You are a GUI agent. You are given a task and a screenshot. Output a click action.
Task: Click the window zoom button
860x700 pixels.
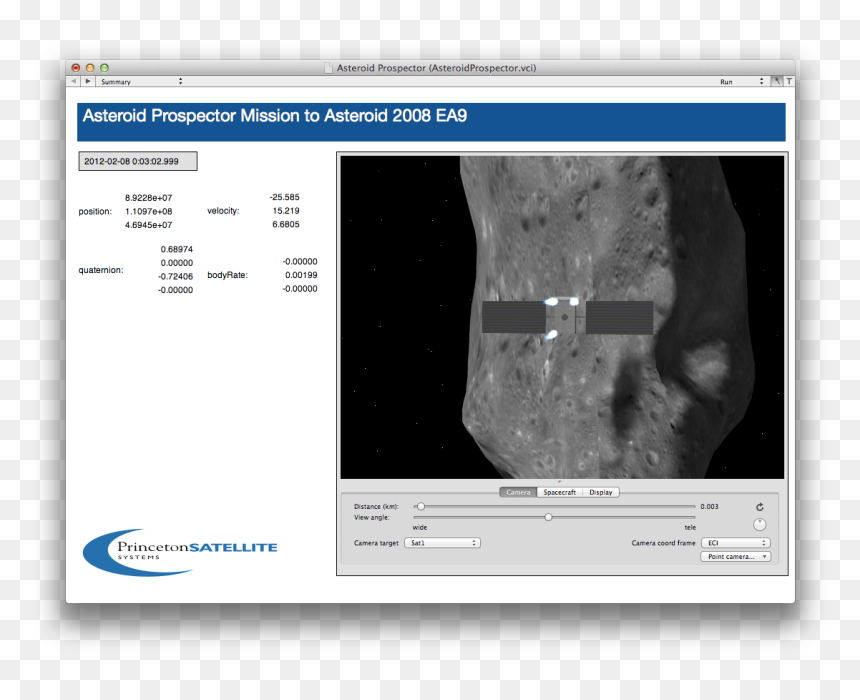point(104,68)
